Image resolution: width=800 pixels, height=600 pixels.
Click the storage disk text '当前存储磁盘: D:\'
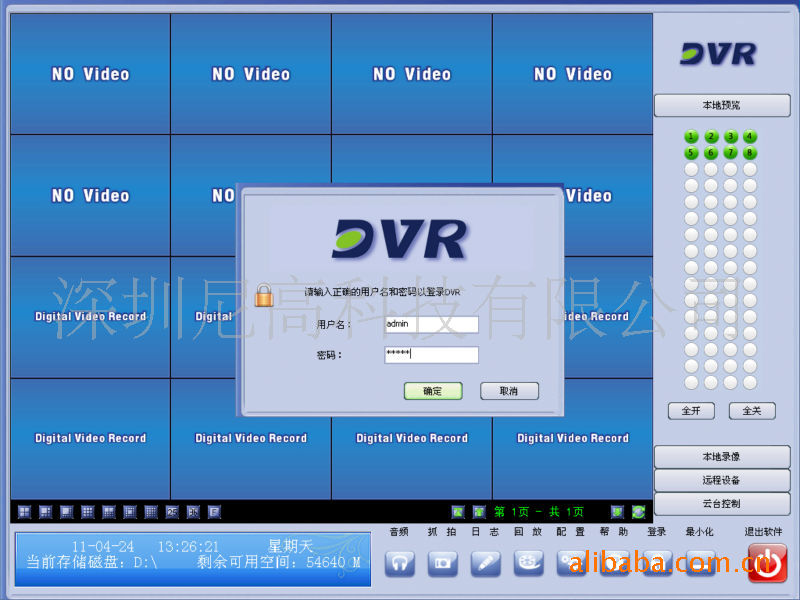[92, 562]
